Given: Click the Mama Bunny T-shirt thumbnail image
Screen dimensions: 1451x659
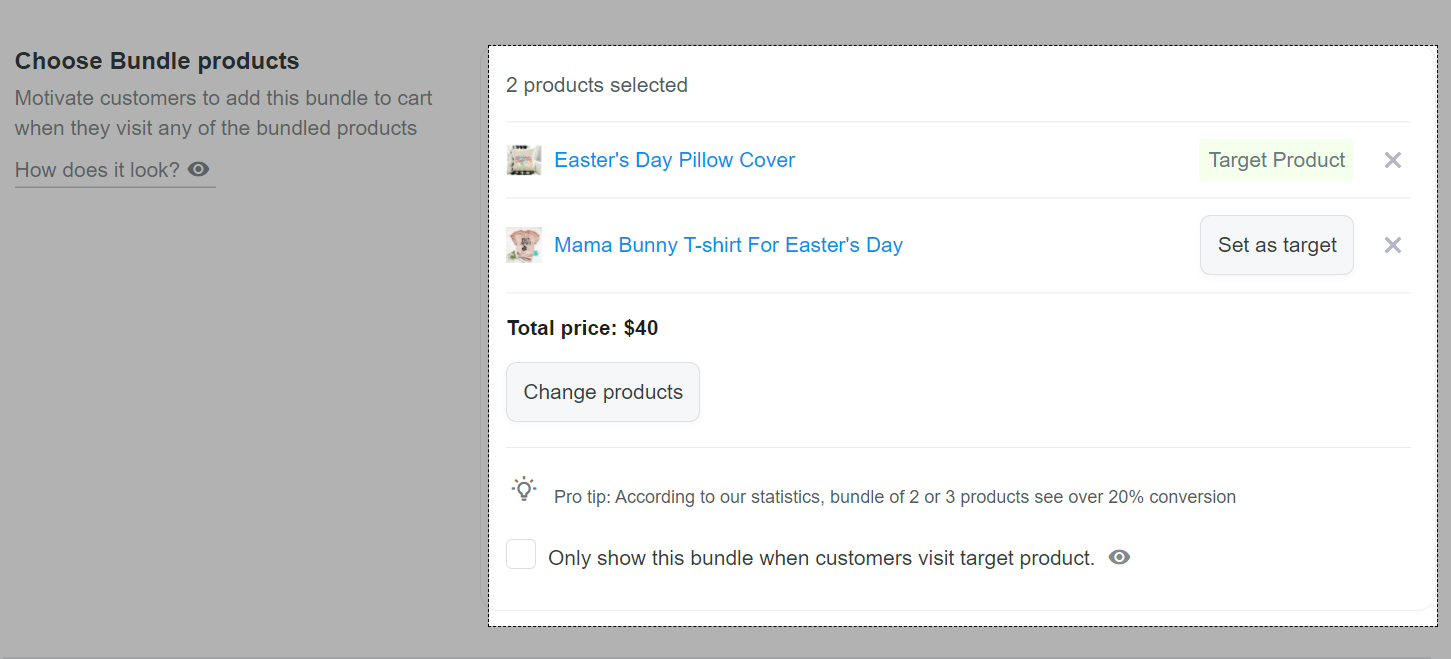Looking at the screenshot, I should point(524,245).
